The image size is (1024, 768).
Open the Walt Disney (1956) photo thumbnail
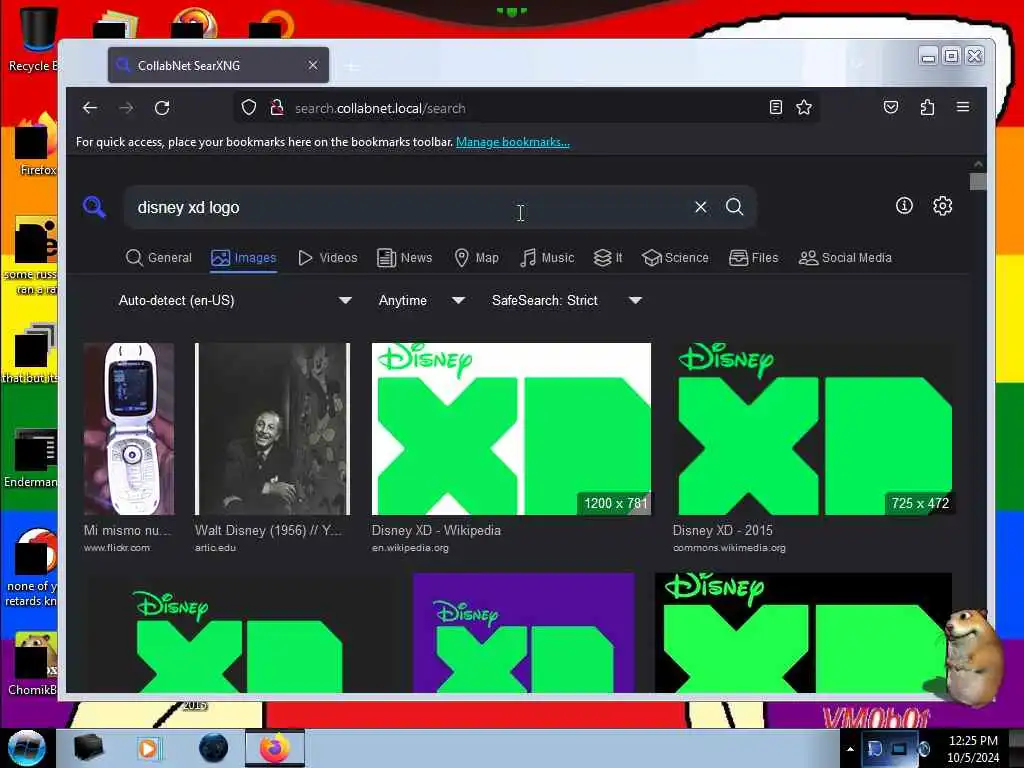click(x=272, y=428)
